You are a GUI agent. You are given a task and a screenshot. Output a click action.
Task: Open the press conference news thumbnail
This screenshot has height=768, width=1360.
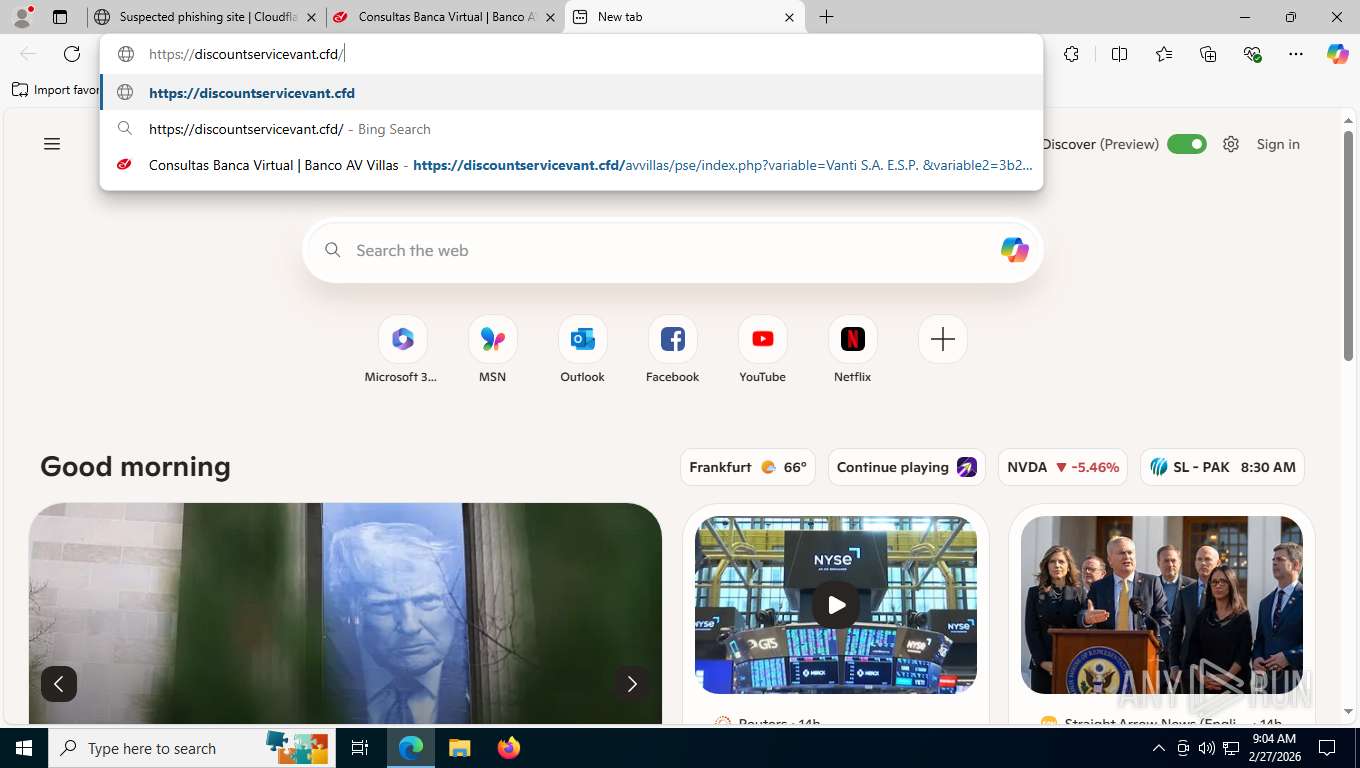1162,605
